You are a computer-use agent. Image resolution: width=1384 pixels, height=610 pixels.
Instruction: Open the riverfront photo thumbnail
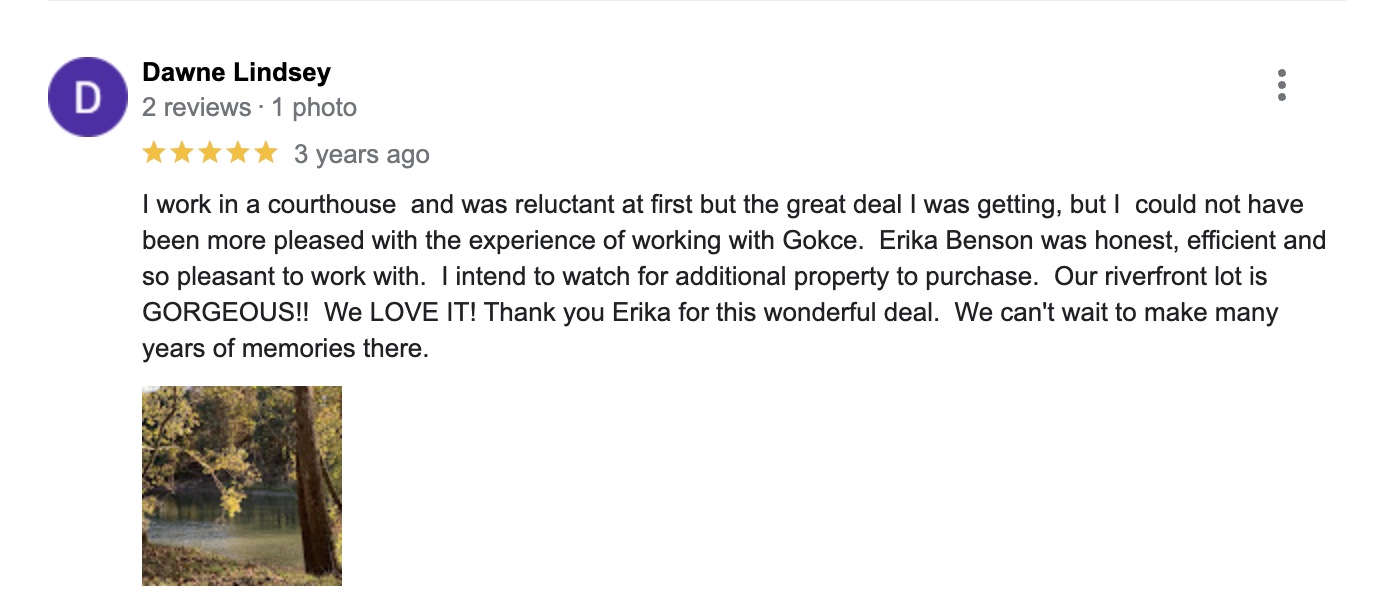[x=242, y=485]
